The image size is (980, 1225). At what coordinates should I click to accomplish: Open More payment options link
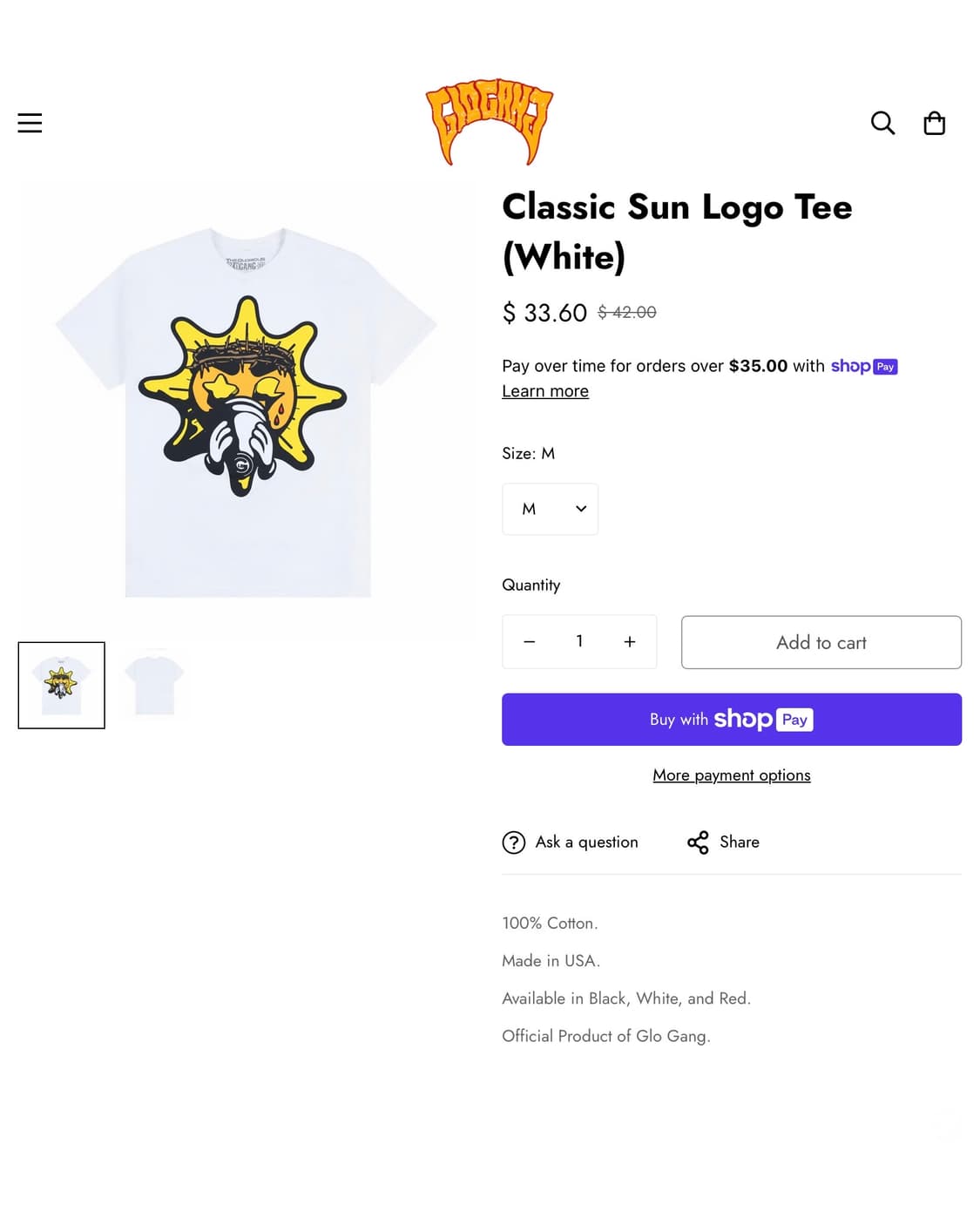pyautogui.click(x=732, y=775)
